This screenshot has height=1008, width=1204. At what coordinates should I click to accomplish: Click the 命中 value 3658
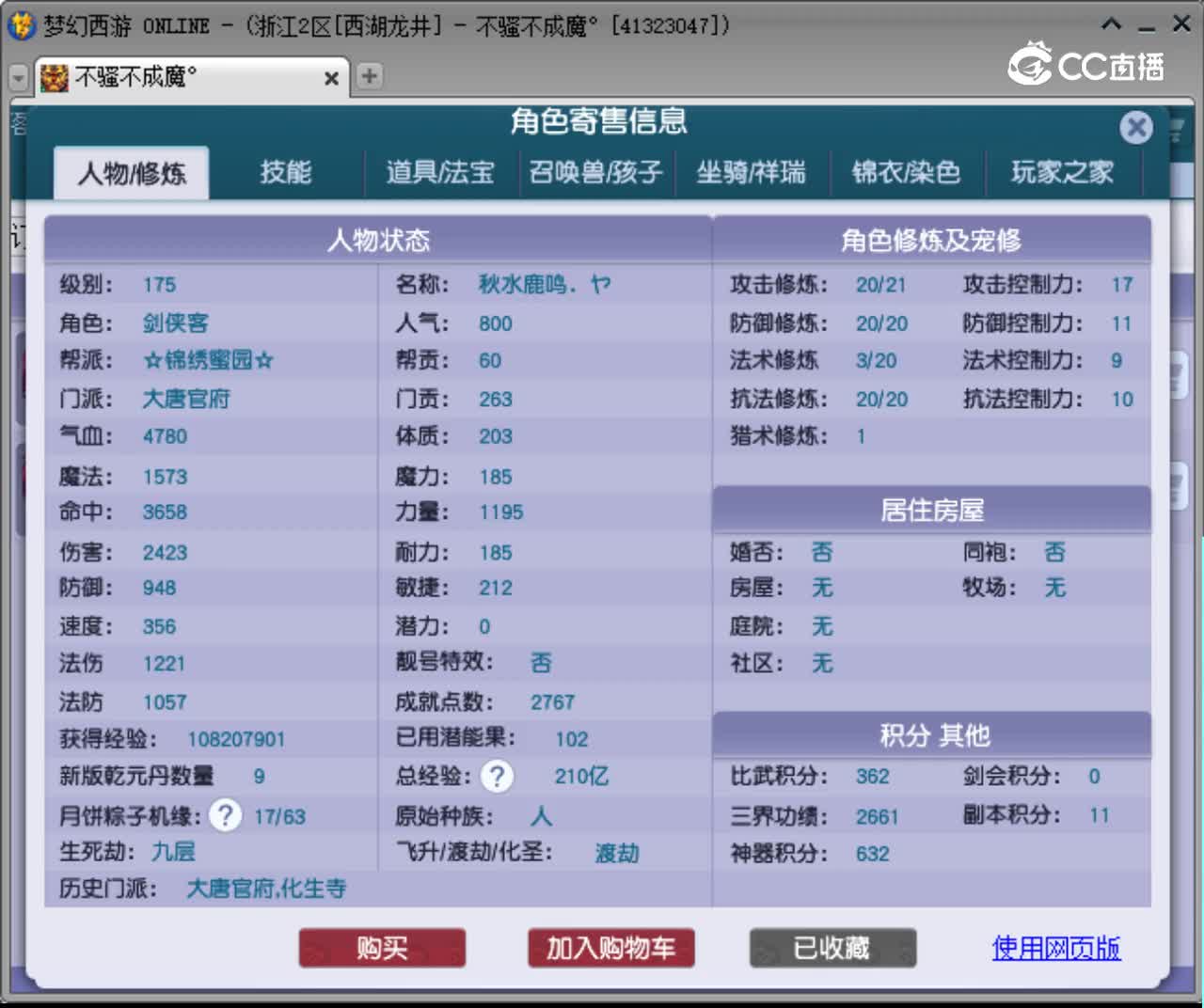click(165, 512)
